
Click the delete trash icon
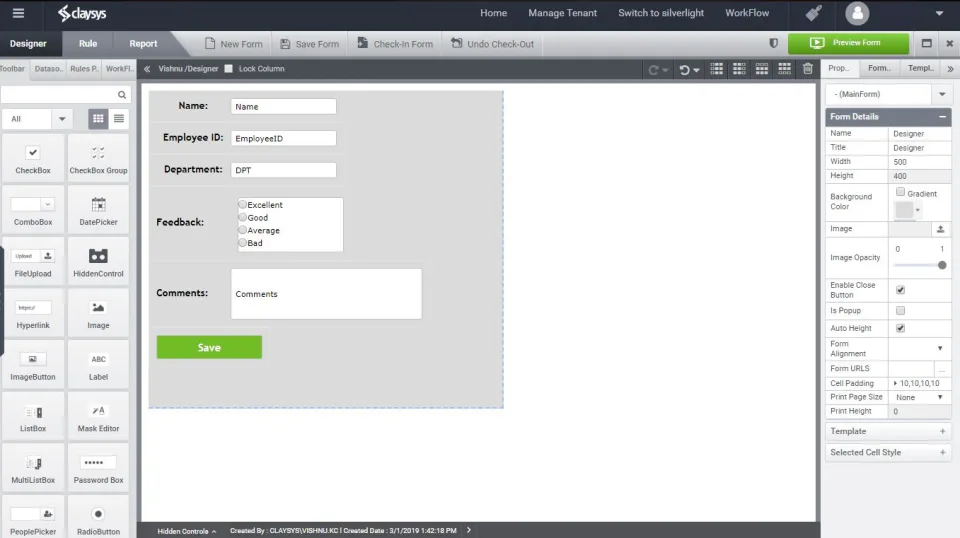(808, 69)
